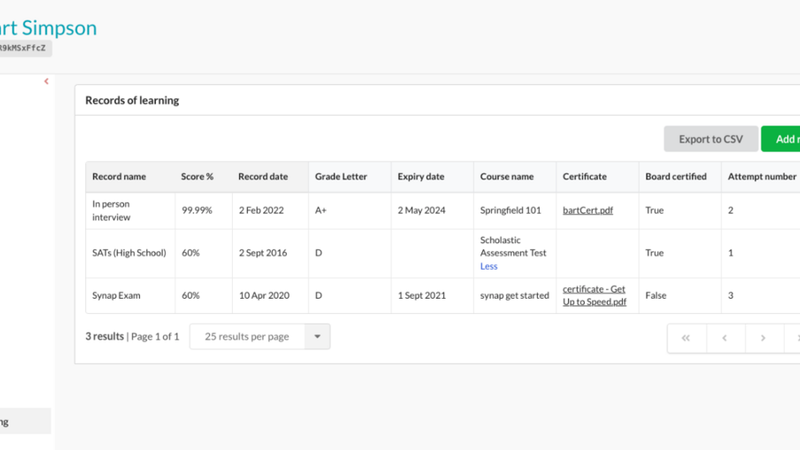The height and width of the screenshot is (450, 800).
Task: Click synap get started course name
Action: (x=514, y=295)
